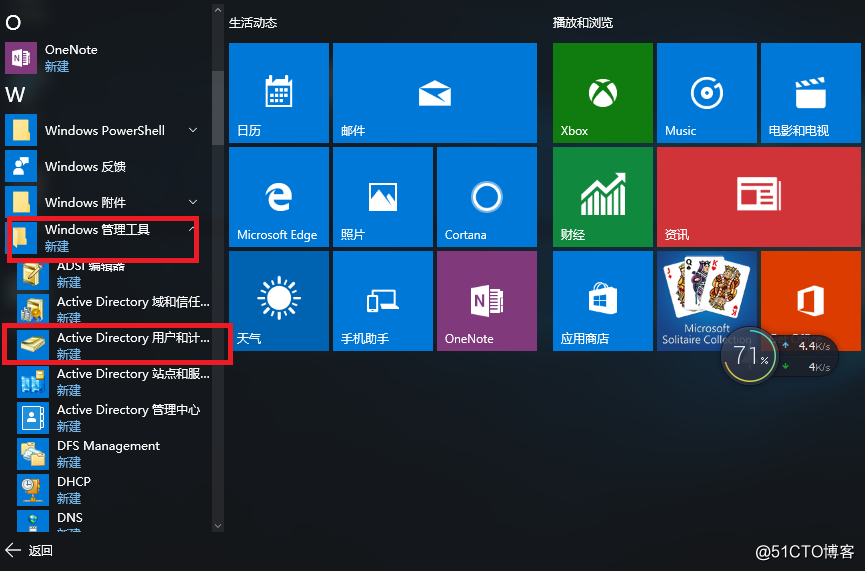Open the 电影和电视 tile
Image resolution: width=865 pixels, height=571 pixels.
(x=810, y=93)
